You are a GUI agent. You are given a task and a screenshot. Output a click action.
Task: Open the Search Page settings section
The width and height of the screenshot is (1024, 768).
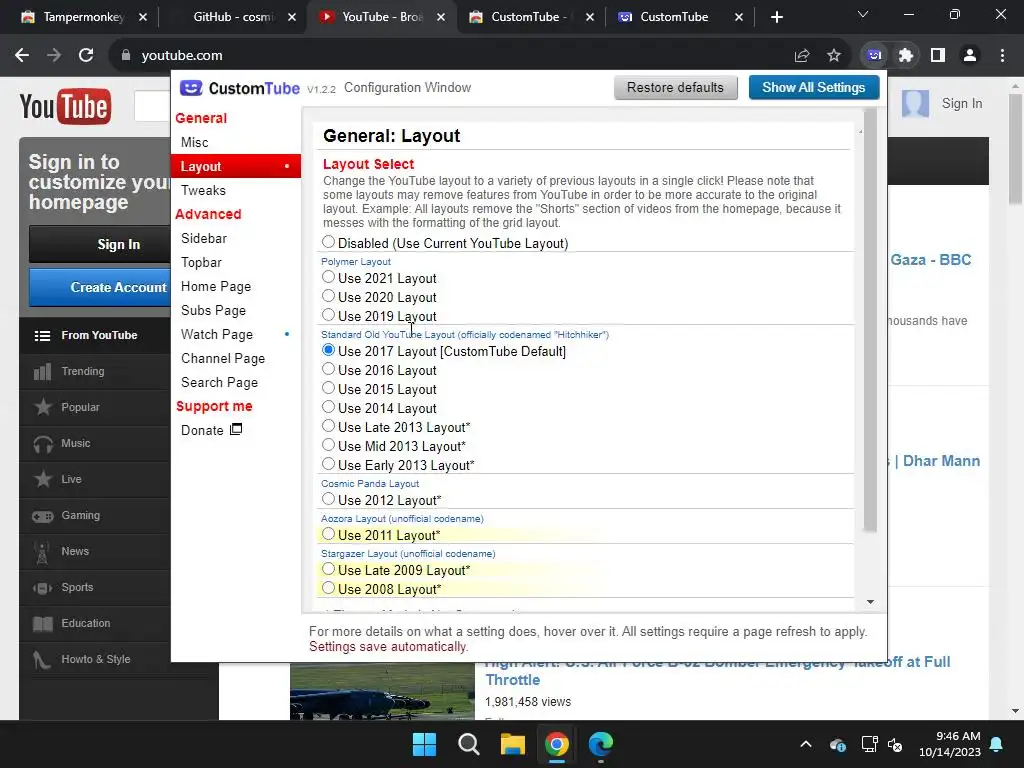(x=236, y=383)
